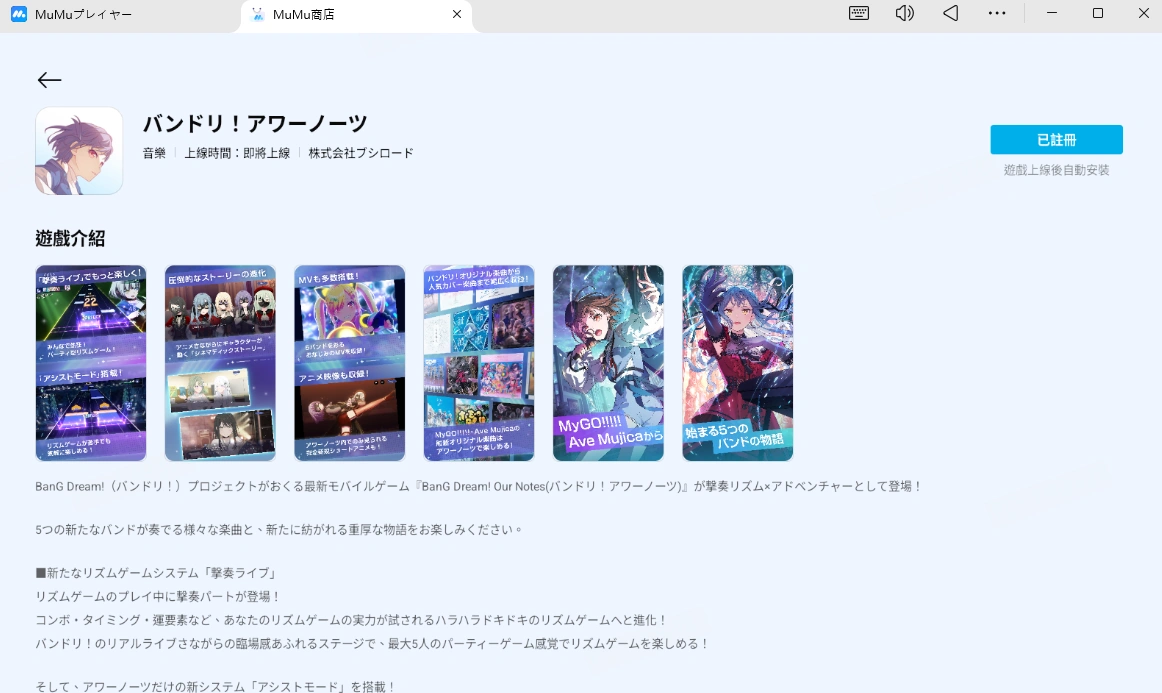Close the MuMu player window

click(x=1143, y=13)
